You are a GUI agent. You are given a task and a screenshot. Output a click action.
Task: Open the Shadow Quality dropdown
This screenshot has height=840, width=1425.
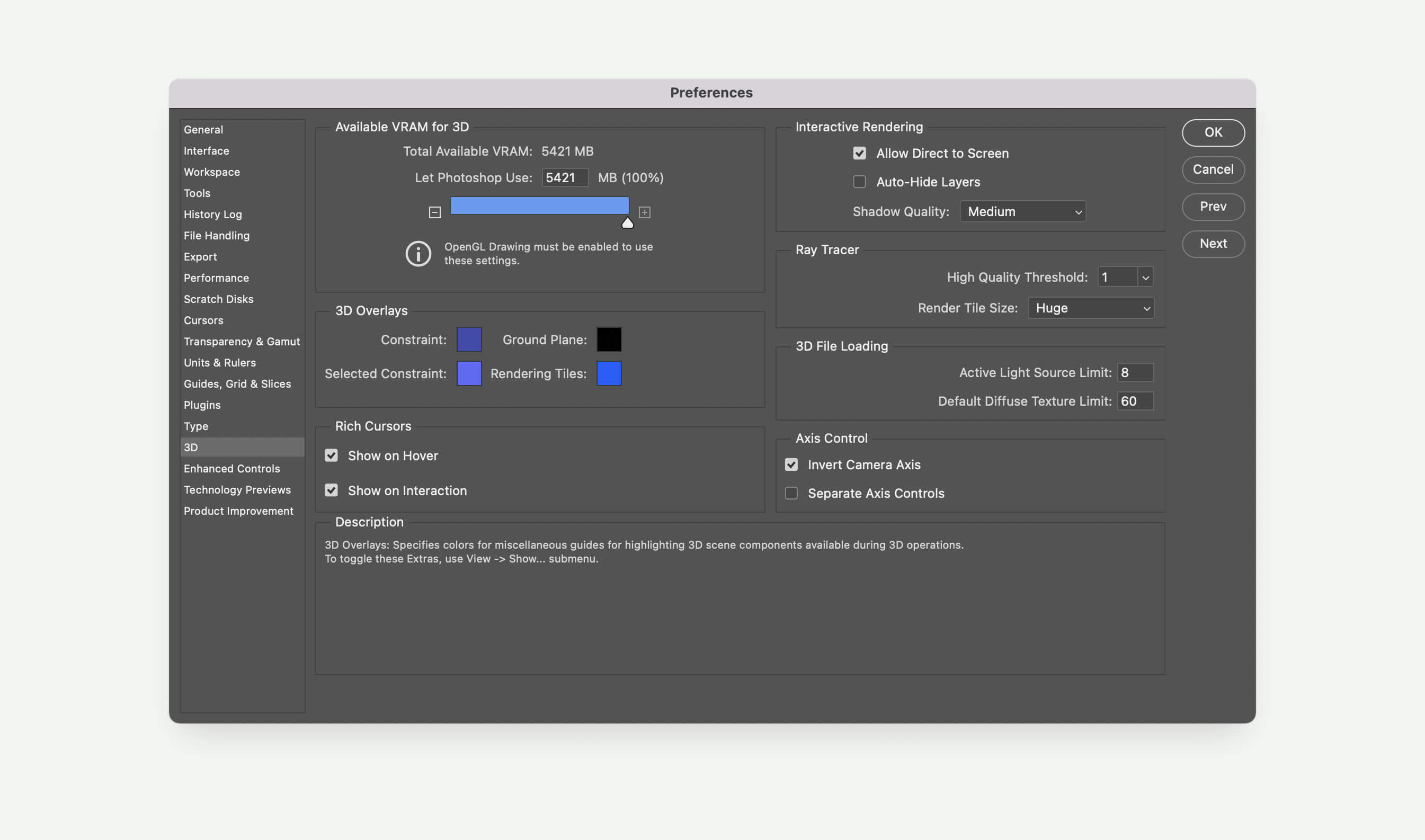(x=1023, y=212)
